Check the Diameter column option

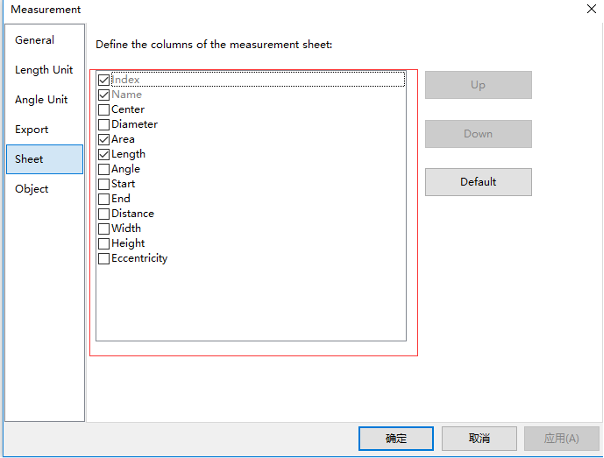click(x=104, y=125)
